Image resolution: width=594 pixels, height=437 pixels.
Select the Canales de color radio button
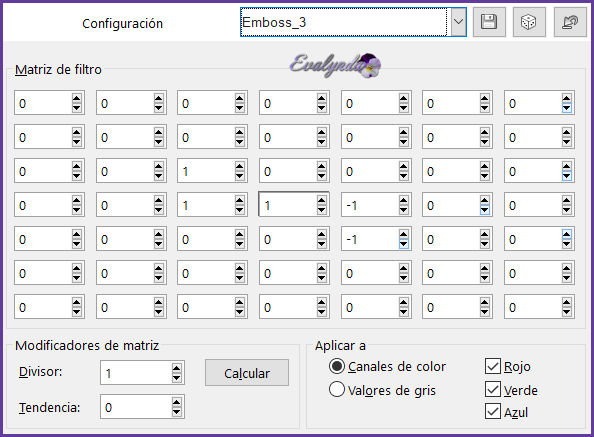coord(337,366)
